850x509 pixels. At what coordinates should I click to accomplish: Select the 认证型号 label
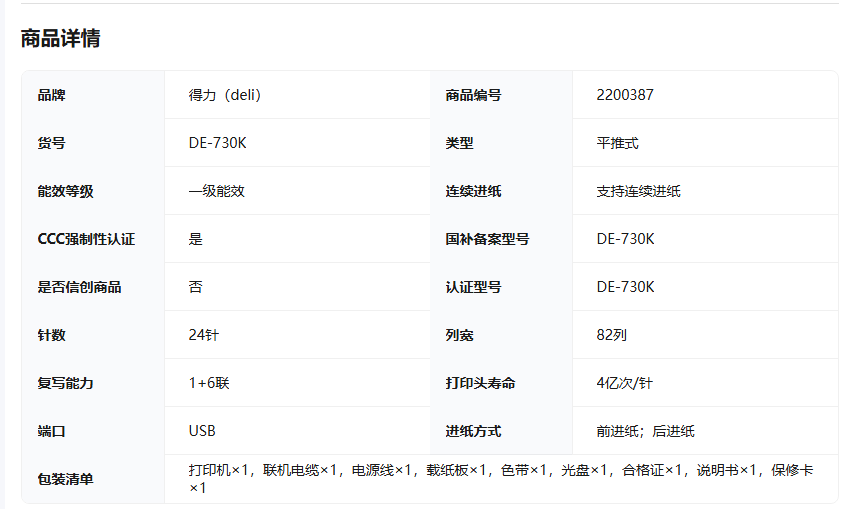pyautogui.click(x=473, y=287)
